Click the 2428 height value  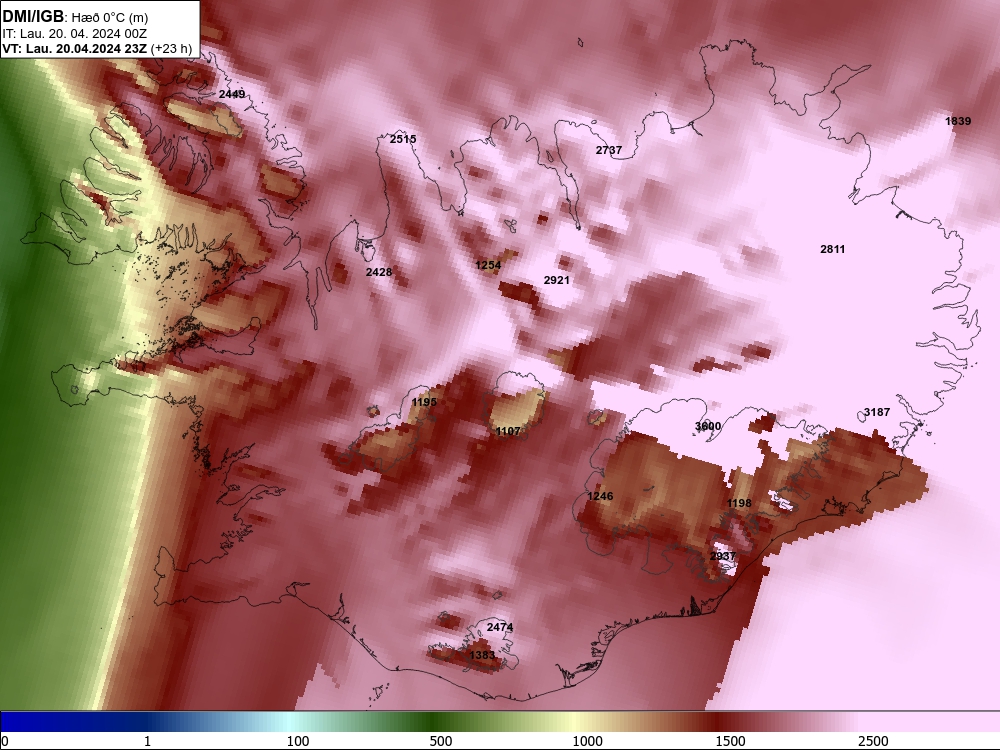point(379,272)
